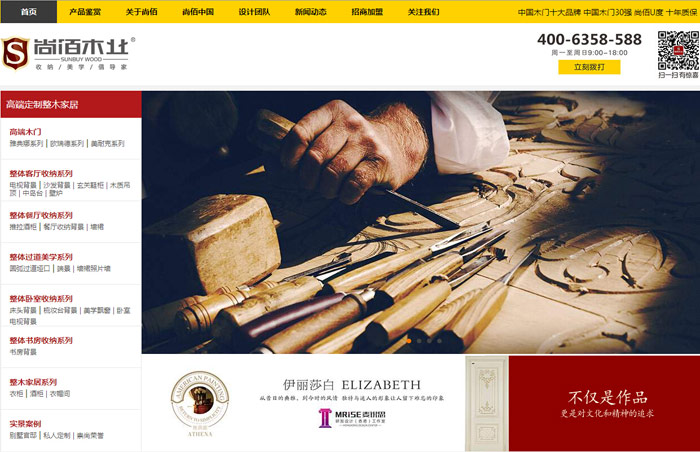Select the first orange carousel dot

[x=409, y=341]
